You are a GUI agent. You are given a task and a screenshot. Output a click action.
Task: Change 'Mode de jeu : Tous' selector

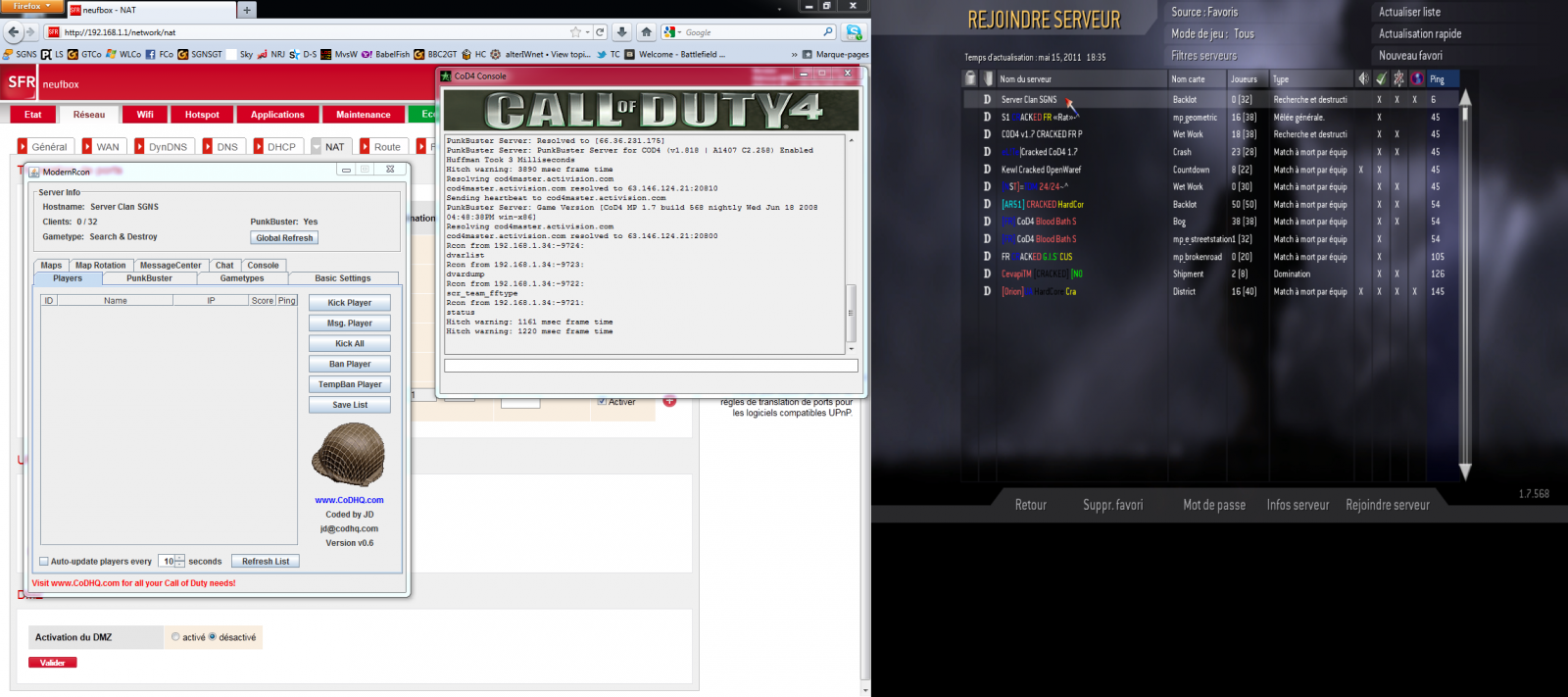pos(1212,33)
